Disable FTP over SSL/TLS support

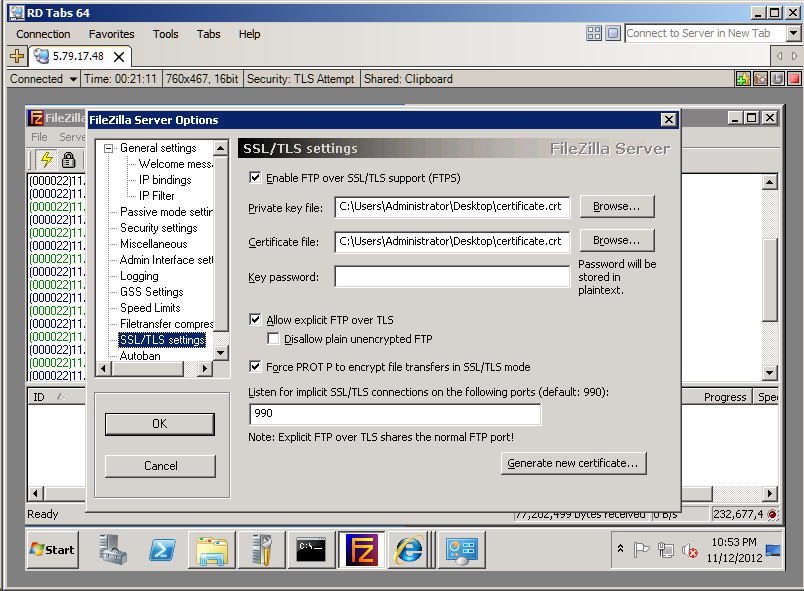pyautogui.click(x=255, y=178)
